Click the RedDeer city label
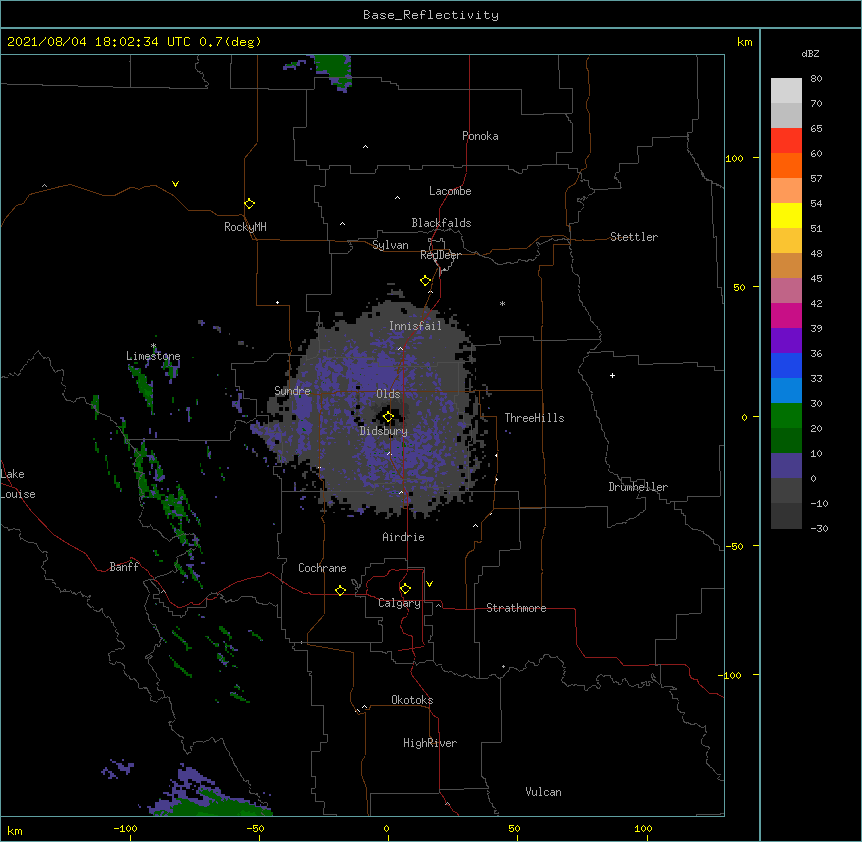Viewport: 862px width, 842px height. pos(440,255)
